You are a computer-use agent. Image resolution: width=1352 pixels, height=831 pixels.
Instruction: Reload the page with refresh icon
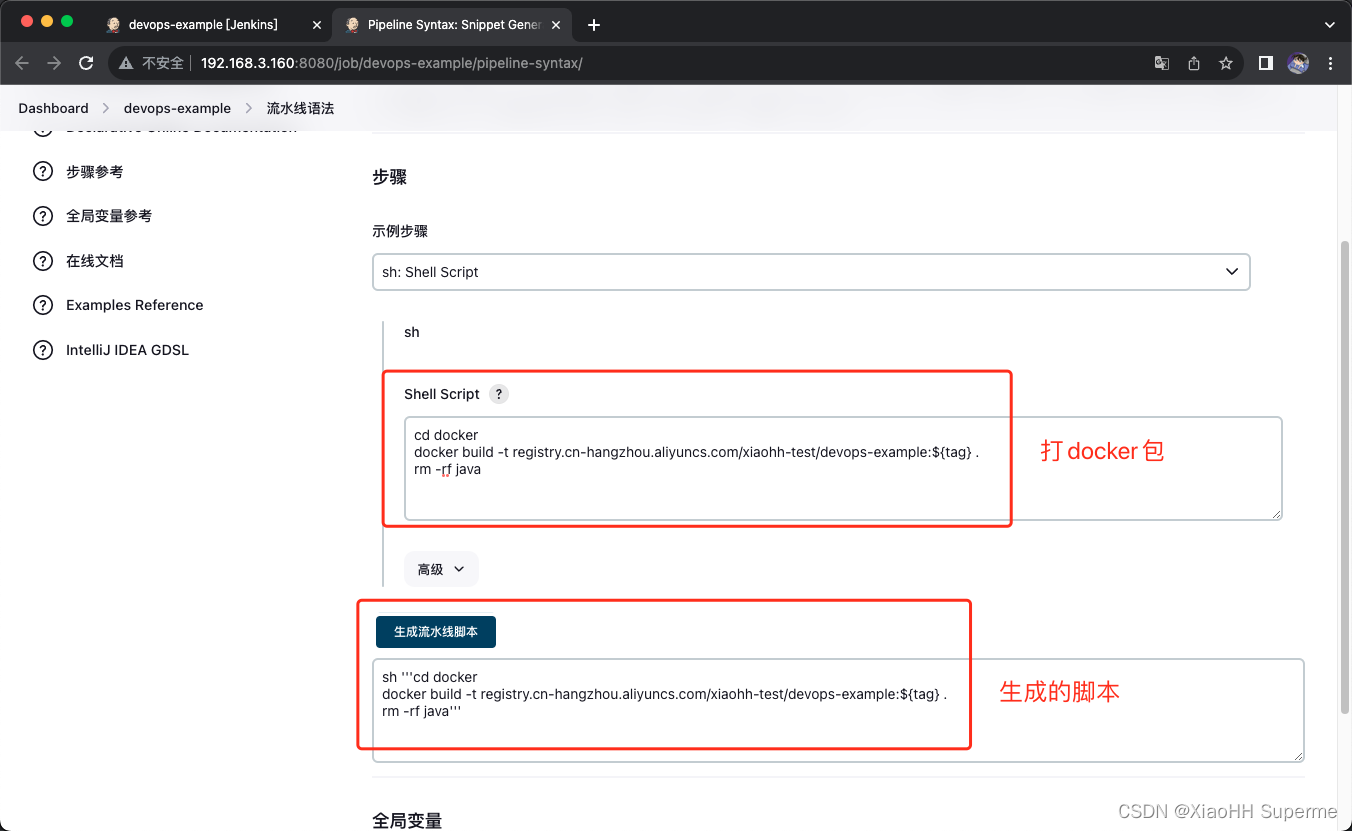coord(86,63)
